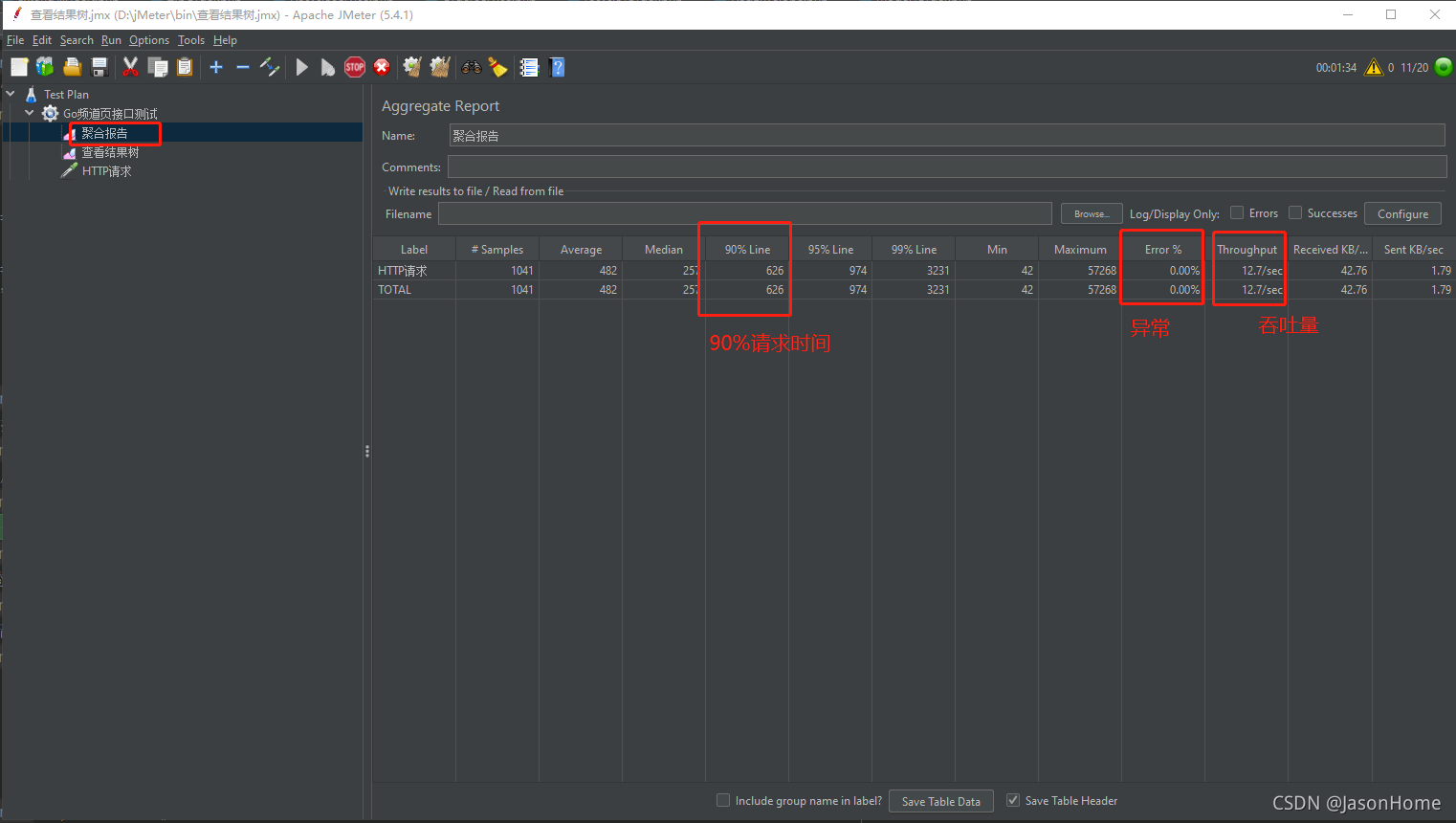Click the Maximum column header
1456x823 pixels.
click(1080, 249)
